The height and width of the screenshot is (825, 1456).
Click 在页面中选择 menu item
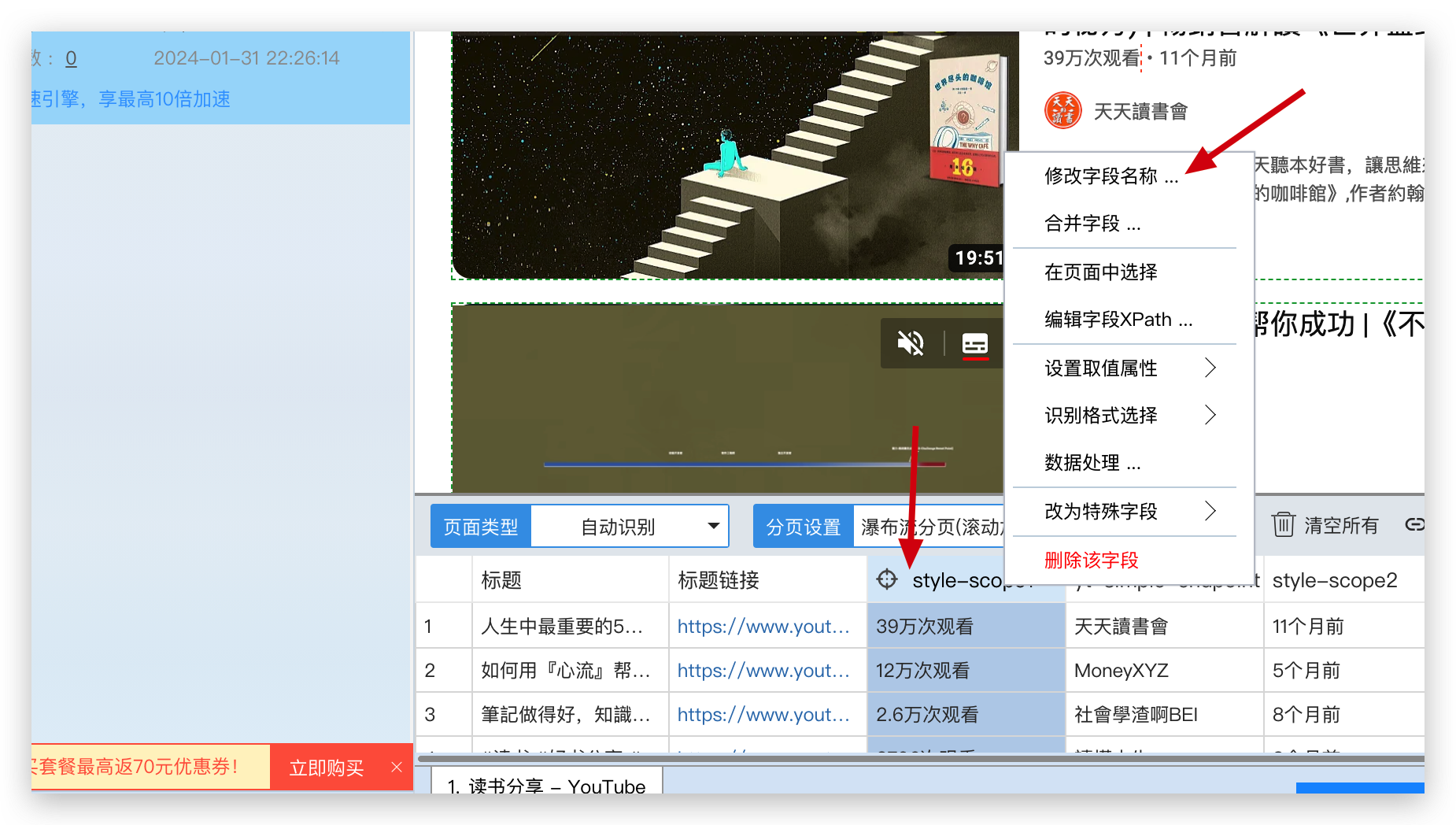point(1100,272)
